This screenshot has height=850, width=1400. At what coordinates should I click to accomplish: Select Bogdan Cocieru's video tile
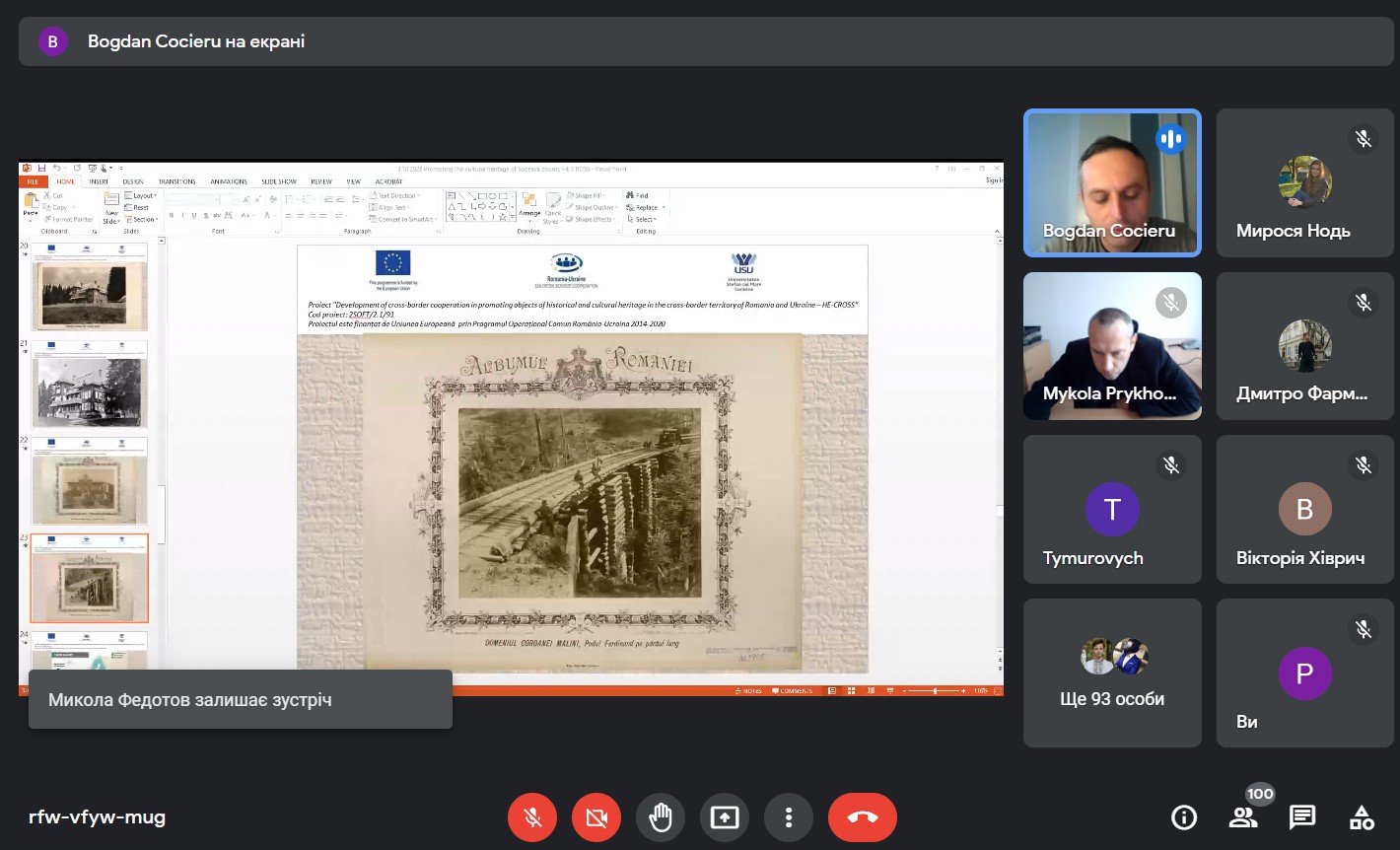[1112, 182]
